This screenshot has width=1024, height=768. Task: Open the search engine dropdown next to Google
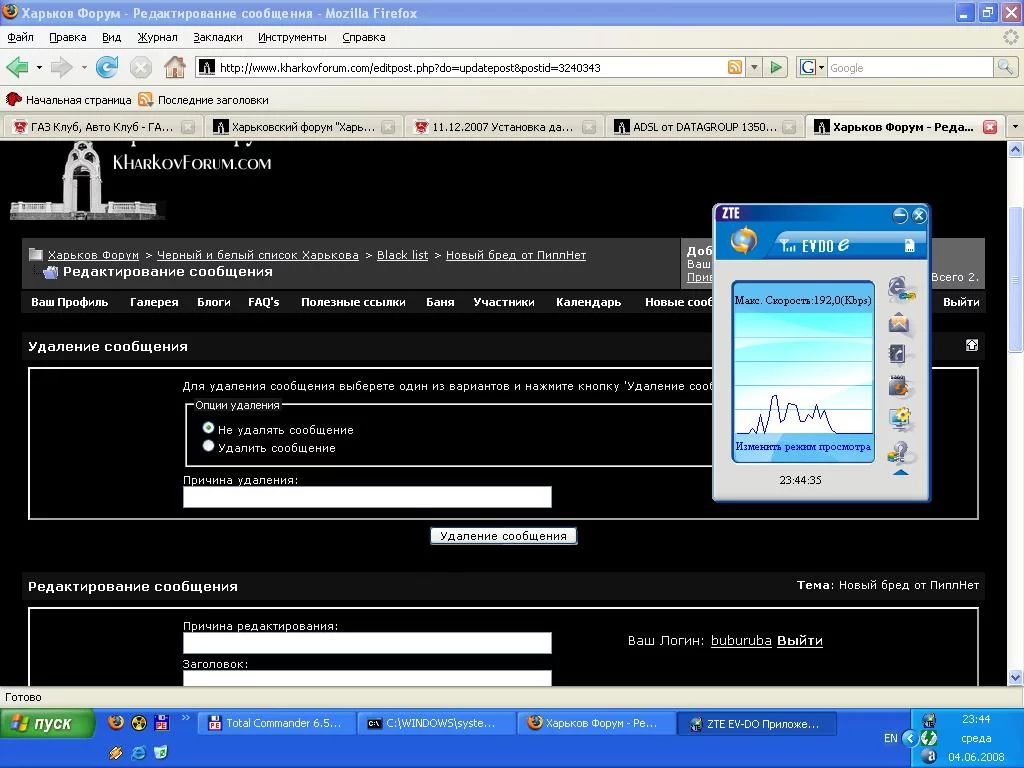[x=821, y=68]
